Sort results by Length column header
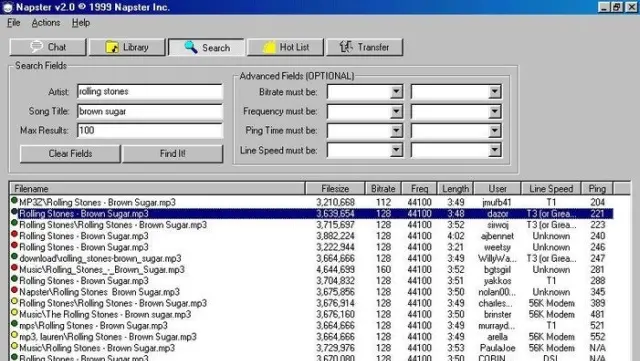Viewport: 640px width, 361px height. (456, 189)
